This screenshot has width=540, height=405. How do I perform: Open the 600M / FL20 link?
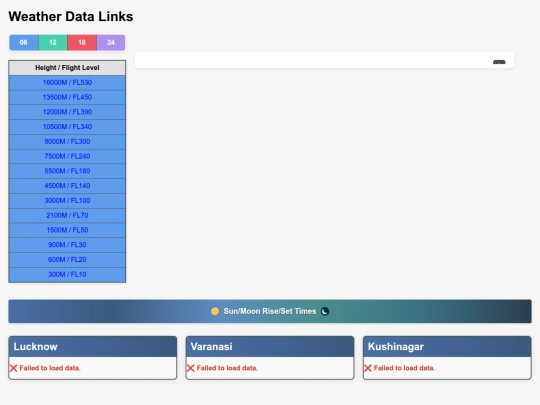coord(67,260)
